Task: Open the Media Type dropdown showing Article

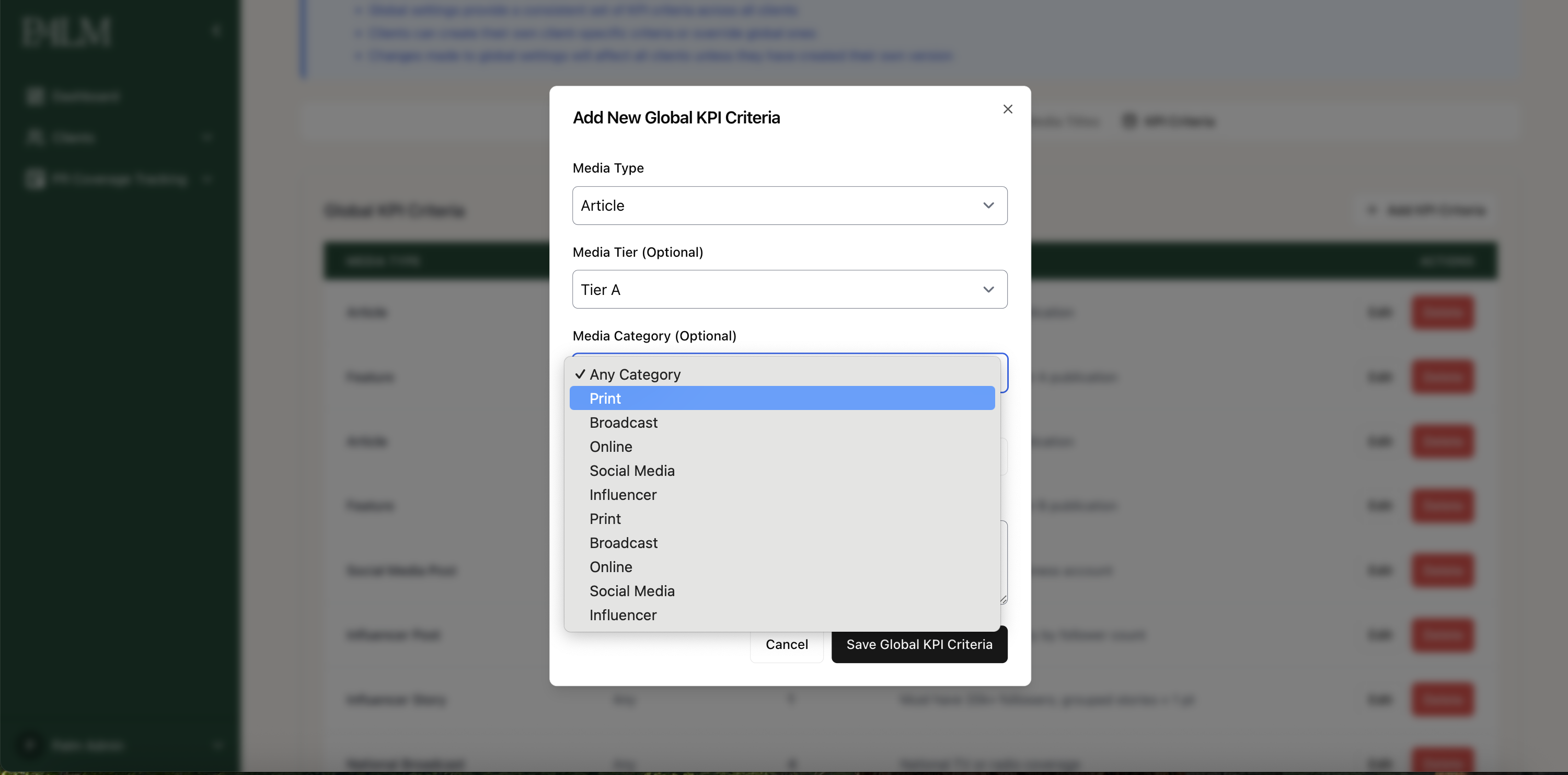Action: pyautogui.click(x=789, y=206)
